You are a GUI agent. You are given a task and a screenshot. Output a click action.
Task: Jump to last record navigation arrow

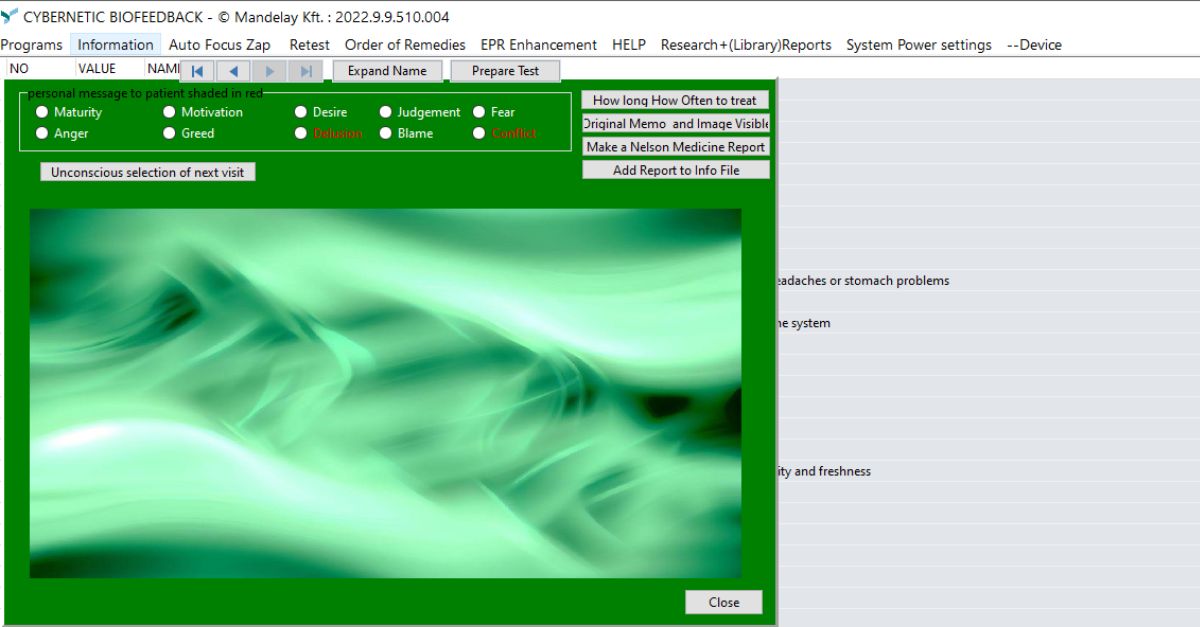[x=305, y=71]
